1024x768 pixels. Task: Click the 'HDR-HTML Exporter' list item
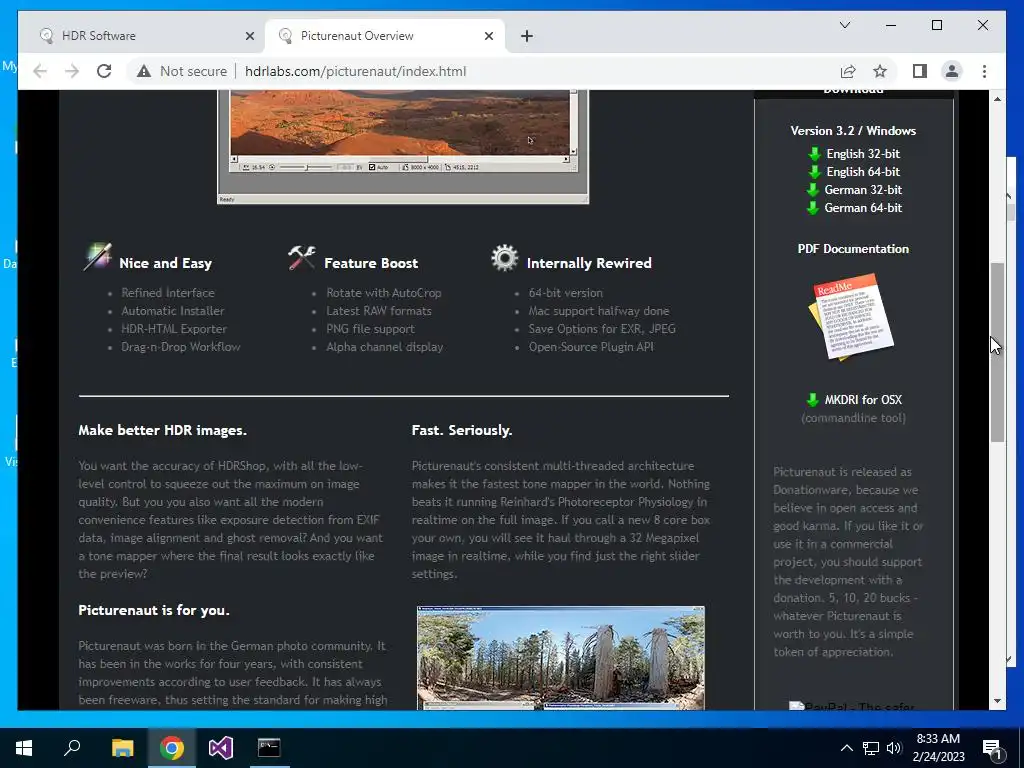(x=174, y=329)
